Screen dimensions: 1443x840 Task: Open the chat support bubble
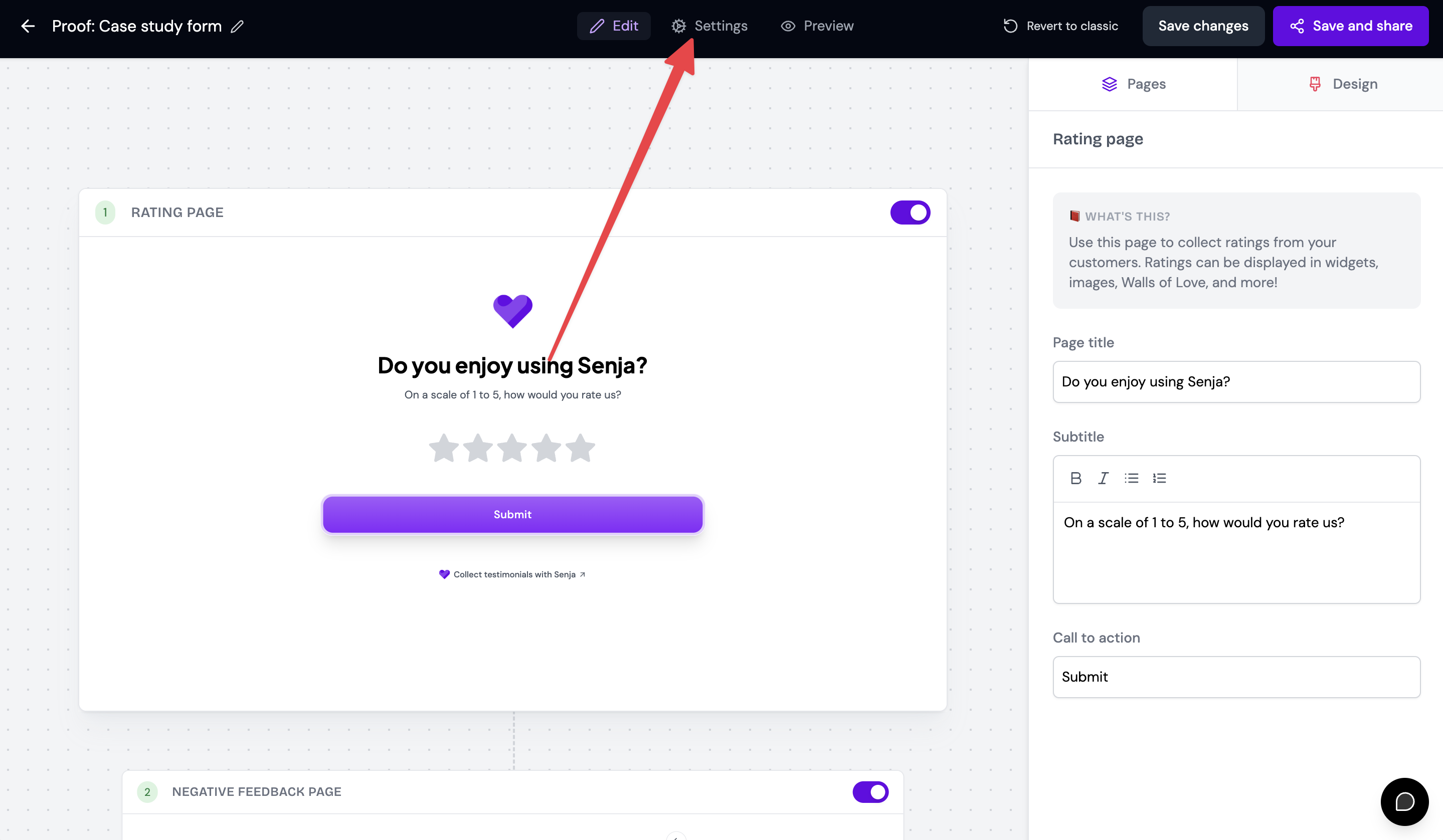coord(1404,801)
